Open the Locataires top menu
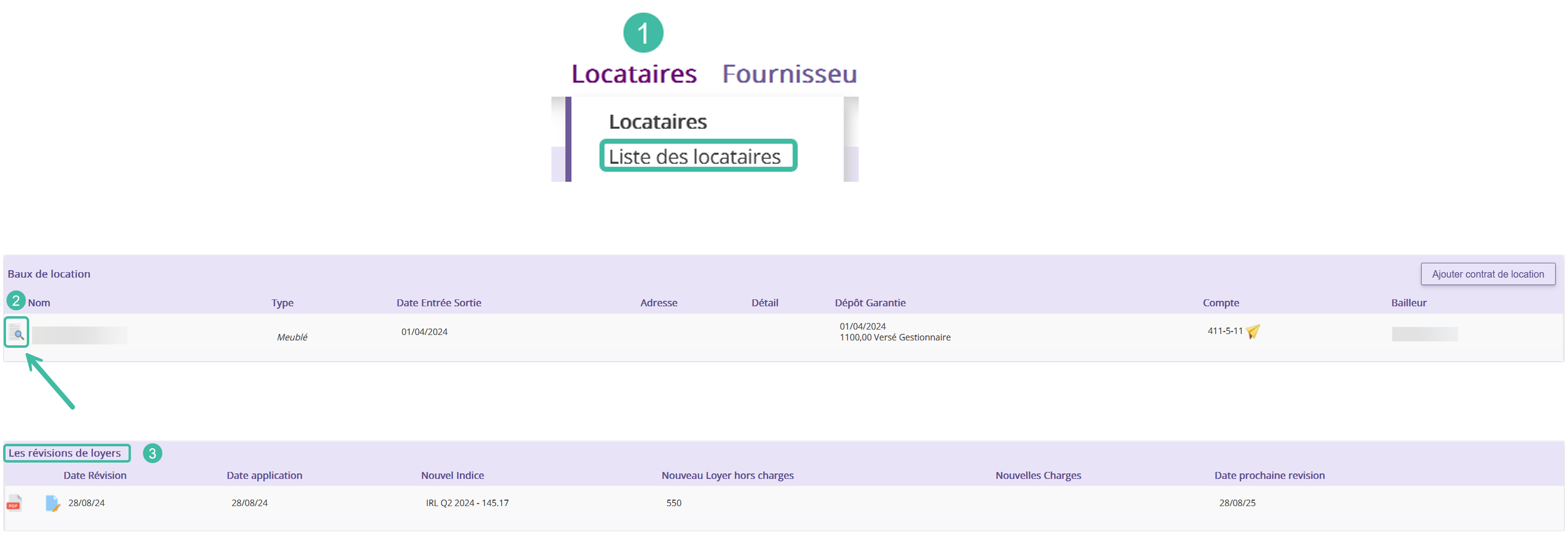Image resolution: width=1568 pixels, height=537 pixels. tap(633, 74)
